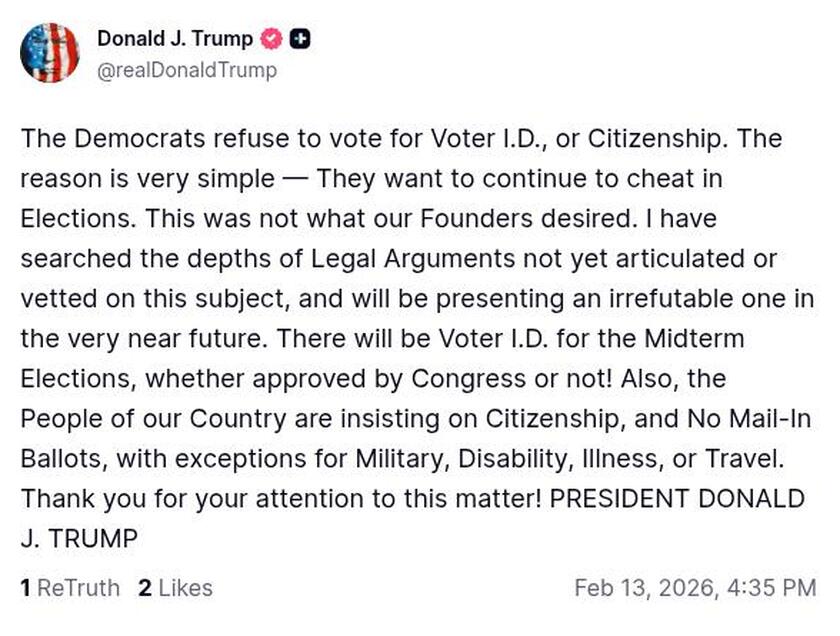840x636 pixels.
Task: Open the @realDonaldTrump handle
Action: [183, 71]
